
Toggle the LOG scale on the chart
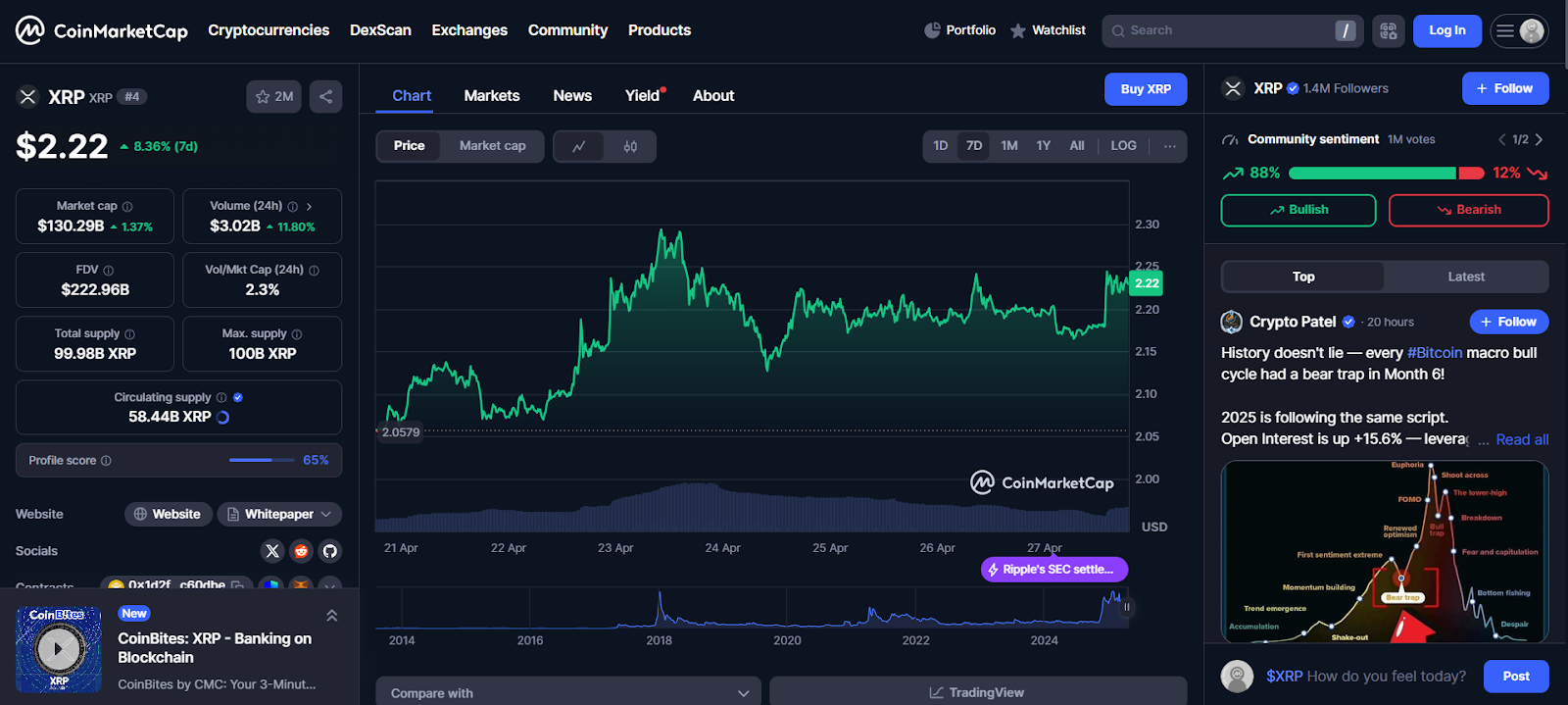coord(1123,146)
